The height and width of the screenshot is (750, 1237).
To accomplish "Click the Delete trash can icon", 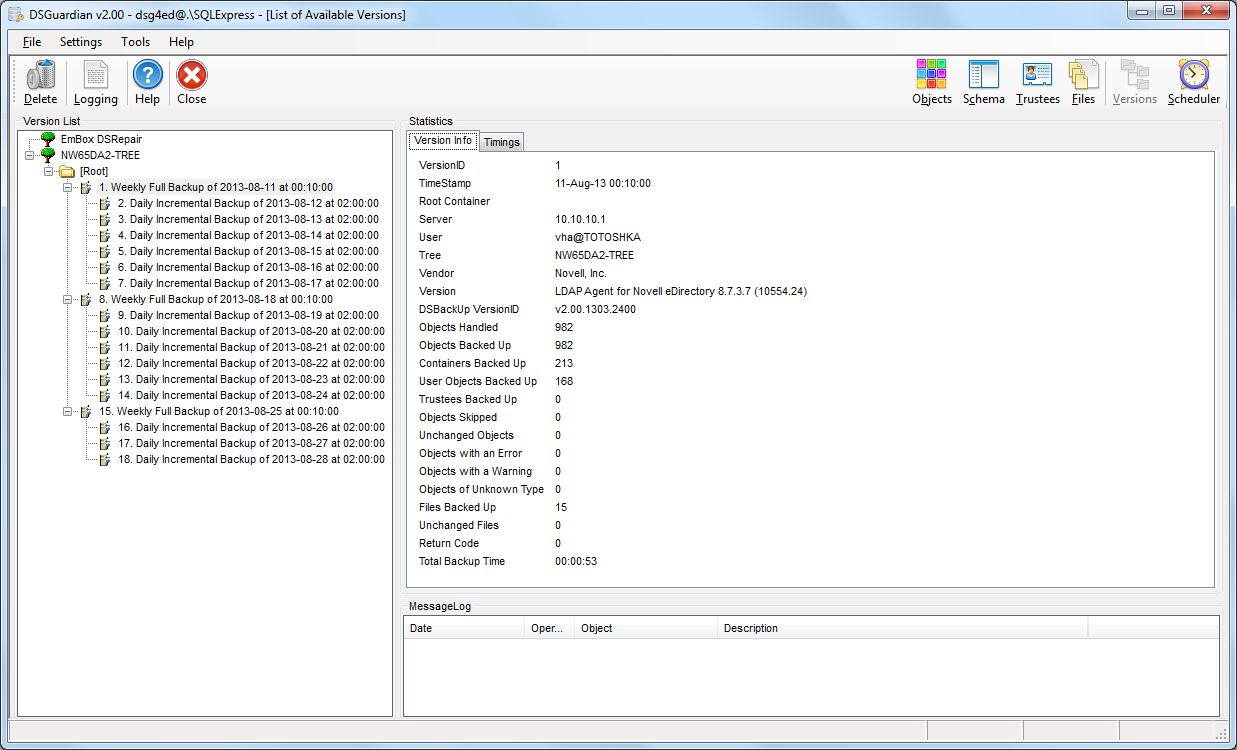I will coord(41,75).
